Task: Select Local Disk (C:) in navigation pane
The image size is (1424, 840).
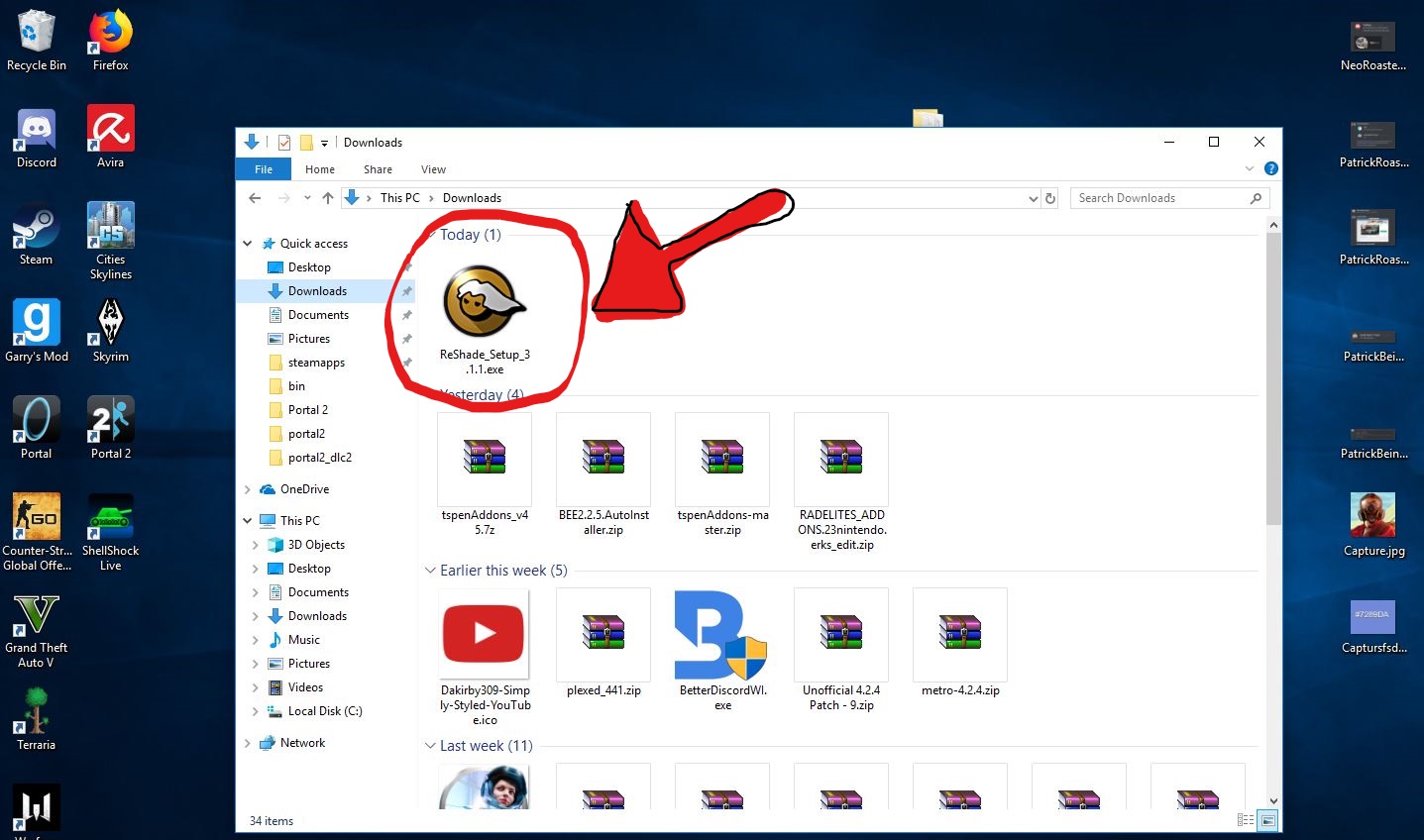Action: (325, 711)
